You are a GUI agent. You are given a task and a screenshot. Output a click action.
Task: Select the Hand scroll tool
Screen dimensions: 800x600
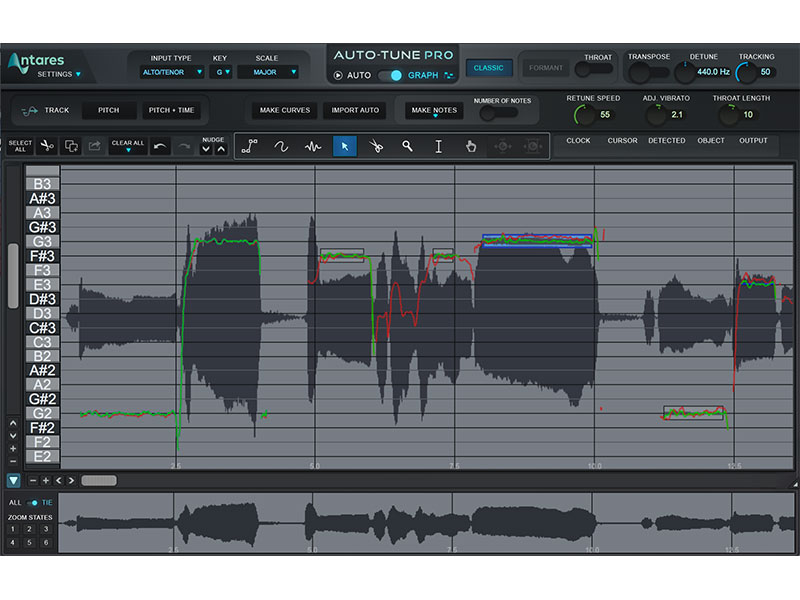pyautogui.click(x=470, y=146)
